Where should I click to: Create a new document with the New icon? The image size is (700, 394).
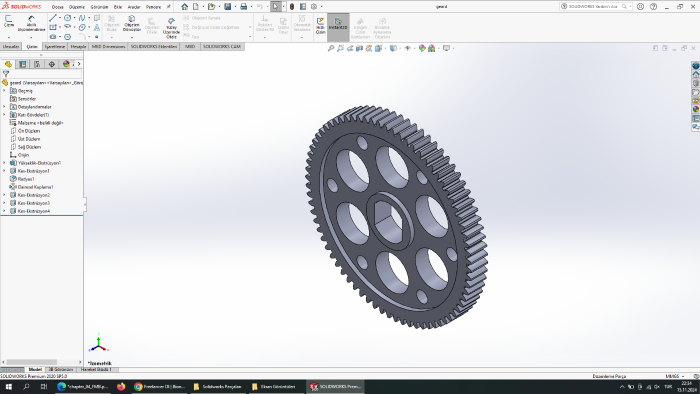196,7
